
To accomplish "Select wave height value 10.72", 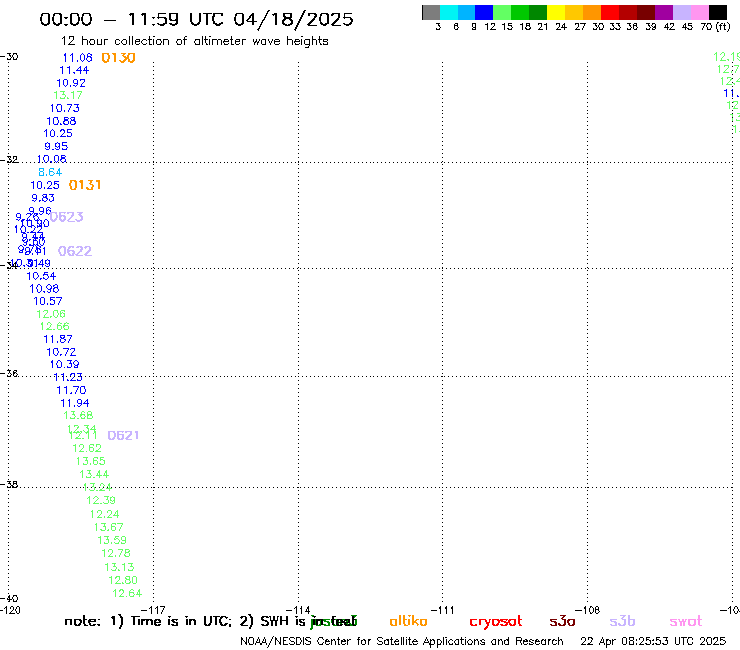I will [x=61, y=352].
